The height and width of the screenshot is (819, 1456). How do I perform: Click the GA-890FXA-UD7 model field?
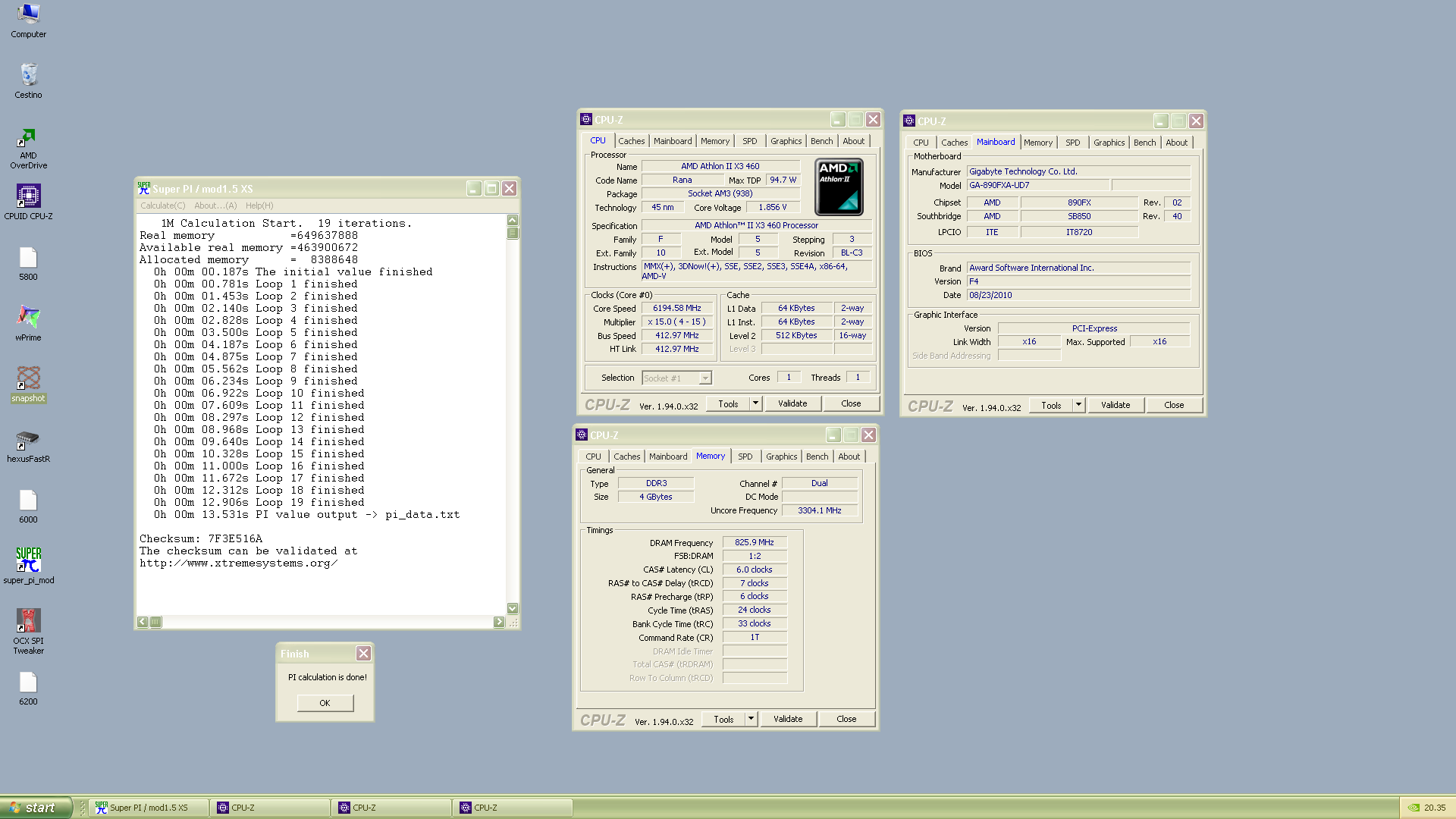click(1038, 185)
